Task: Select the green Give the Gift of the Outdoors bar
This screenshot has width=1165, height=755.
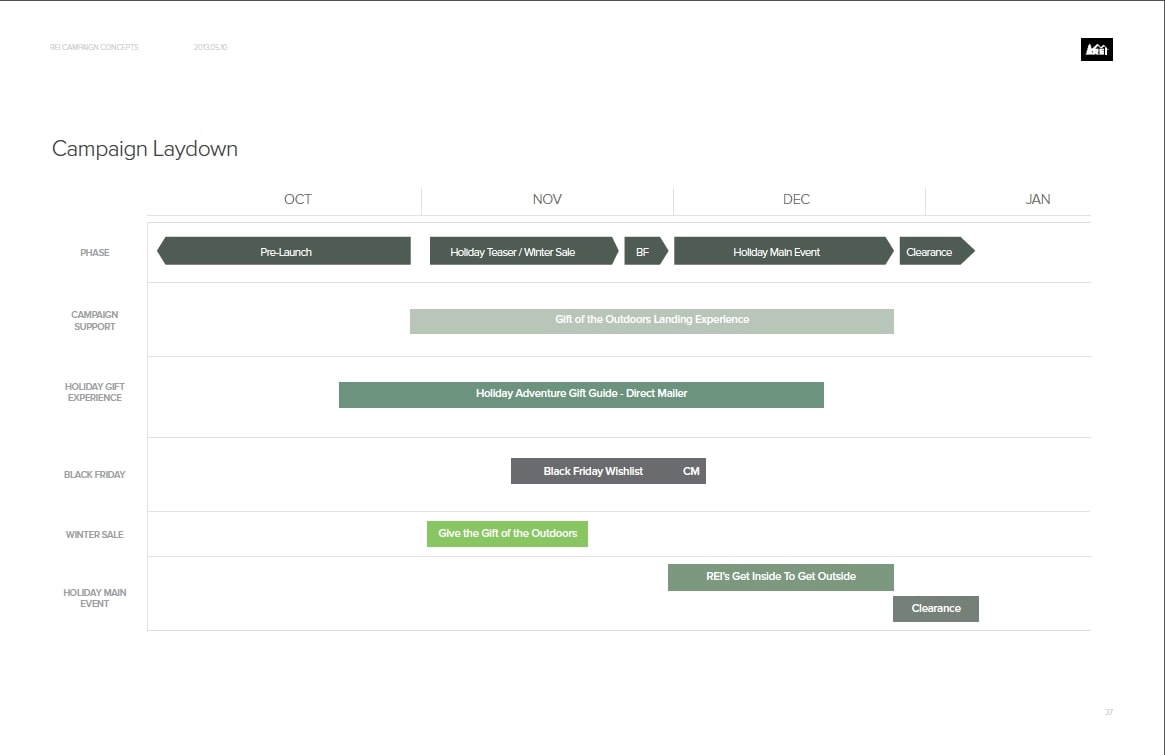Action: pyautogui.click(x=507, y=534)
